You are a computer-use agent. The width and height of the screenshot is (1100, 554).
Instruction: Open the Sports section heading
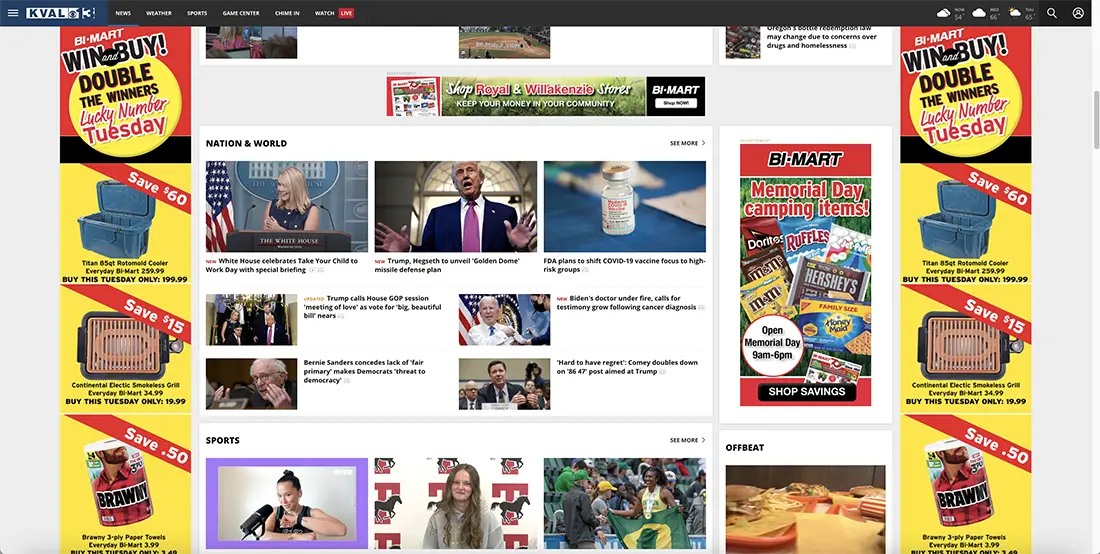(x=222, y=440)
